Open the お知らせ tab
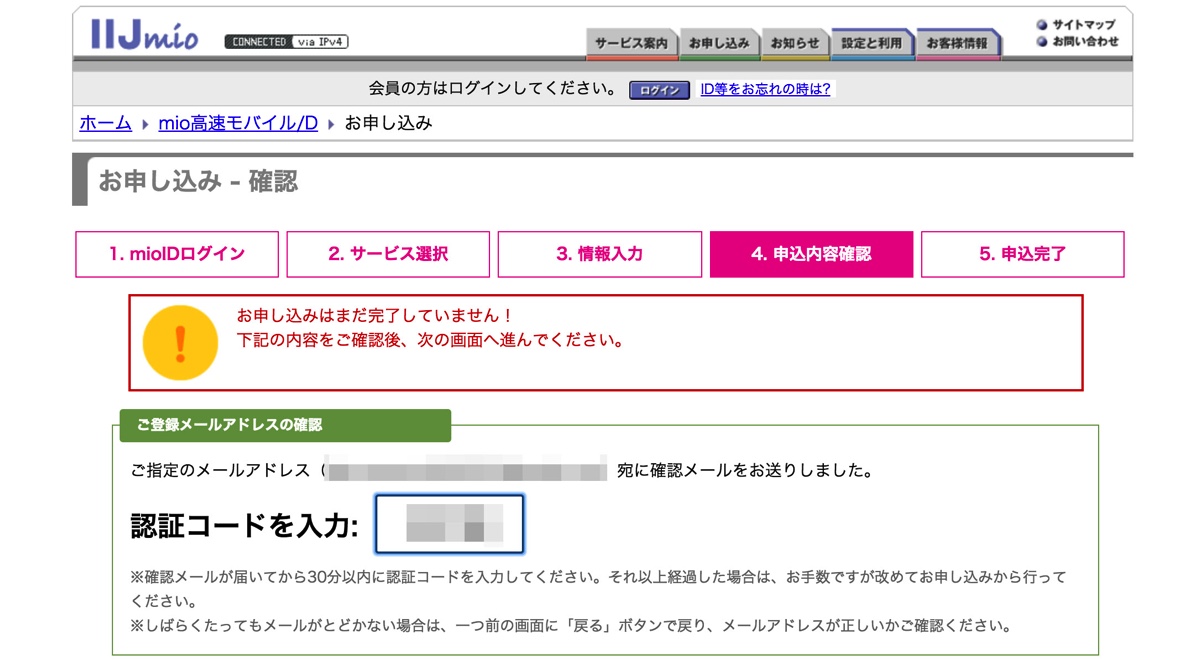Viewport: 1200px width, 669px height. (x=794, y=44)
